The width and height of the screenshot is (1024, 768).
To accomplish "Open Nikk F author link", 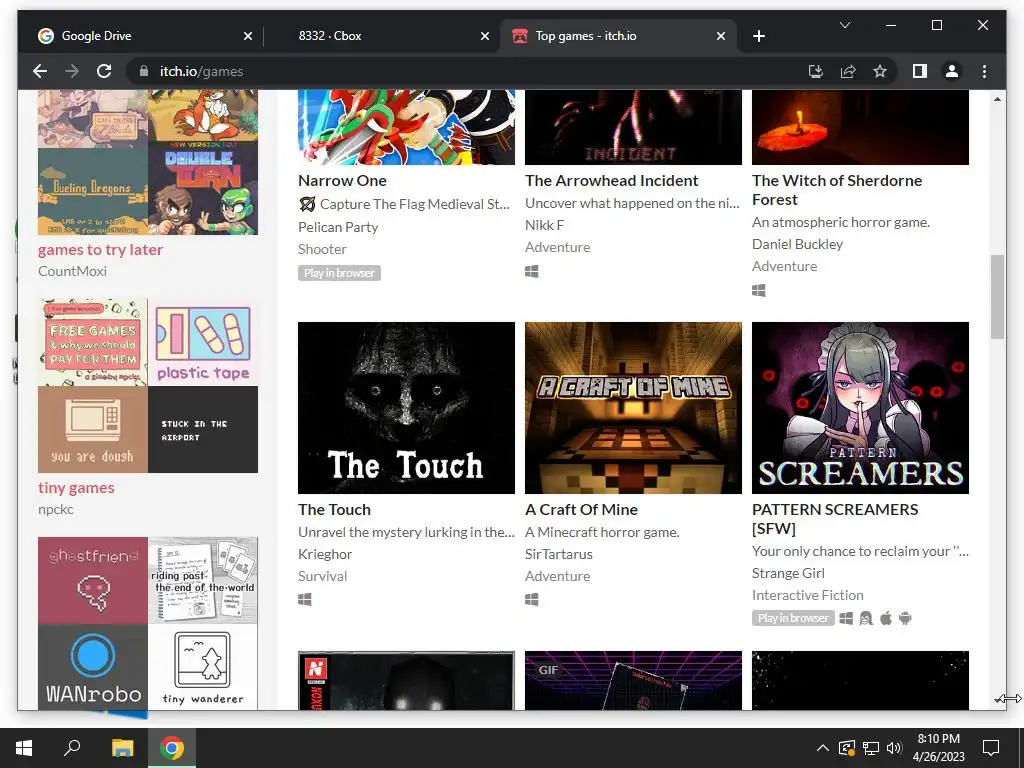I will (545, 225).
